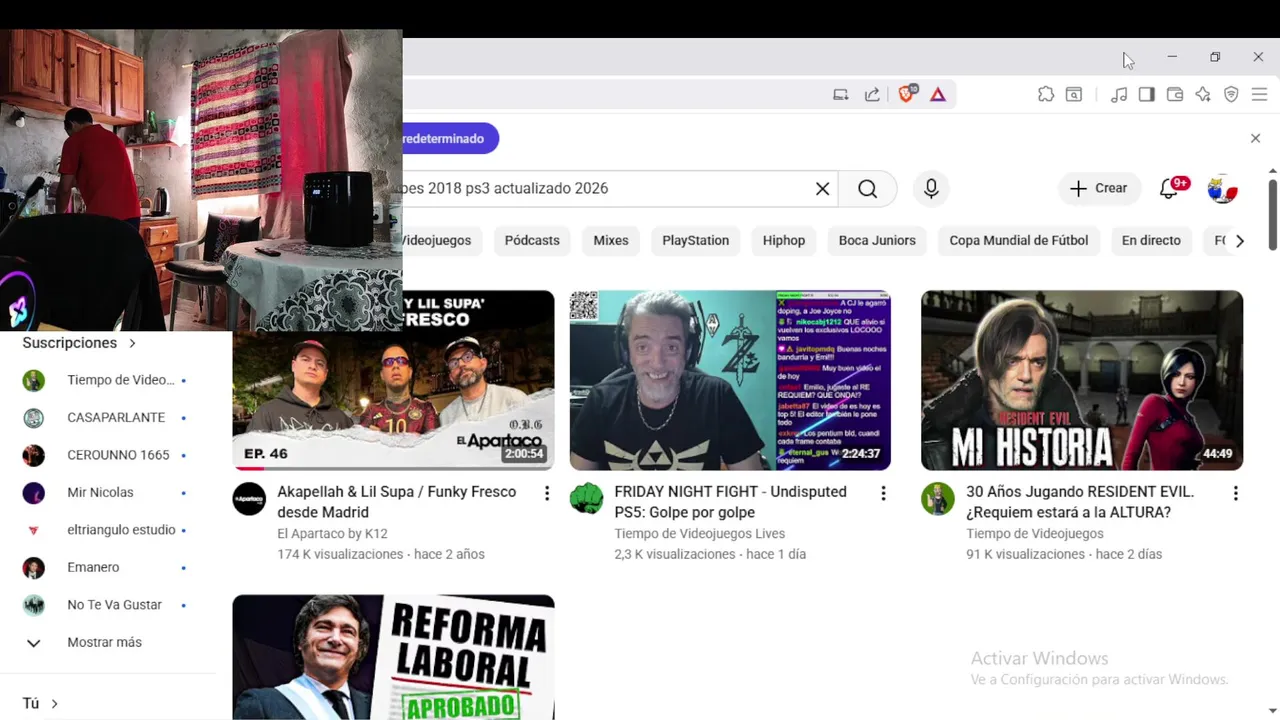
Task: Select the Hiphop filter chip
Action: pos(784,240)
